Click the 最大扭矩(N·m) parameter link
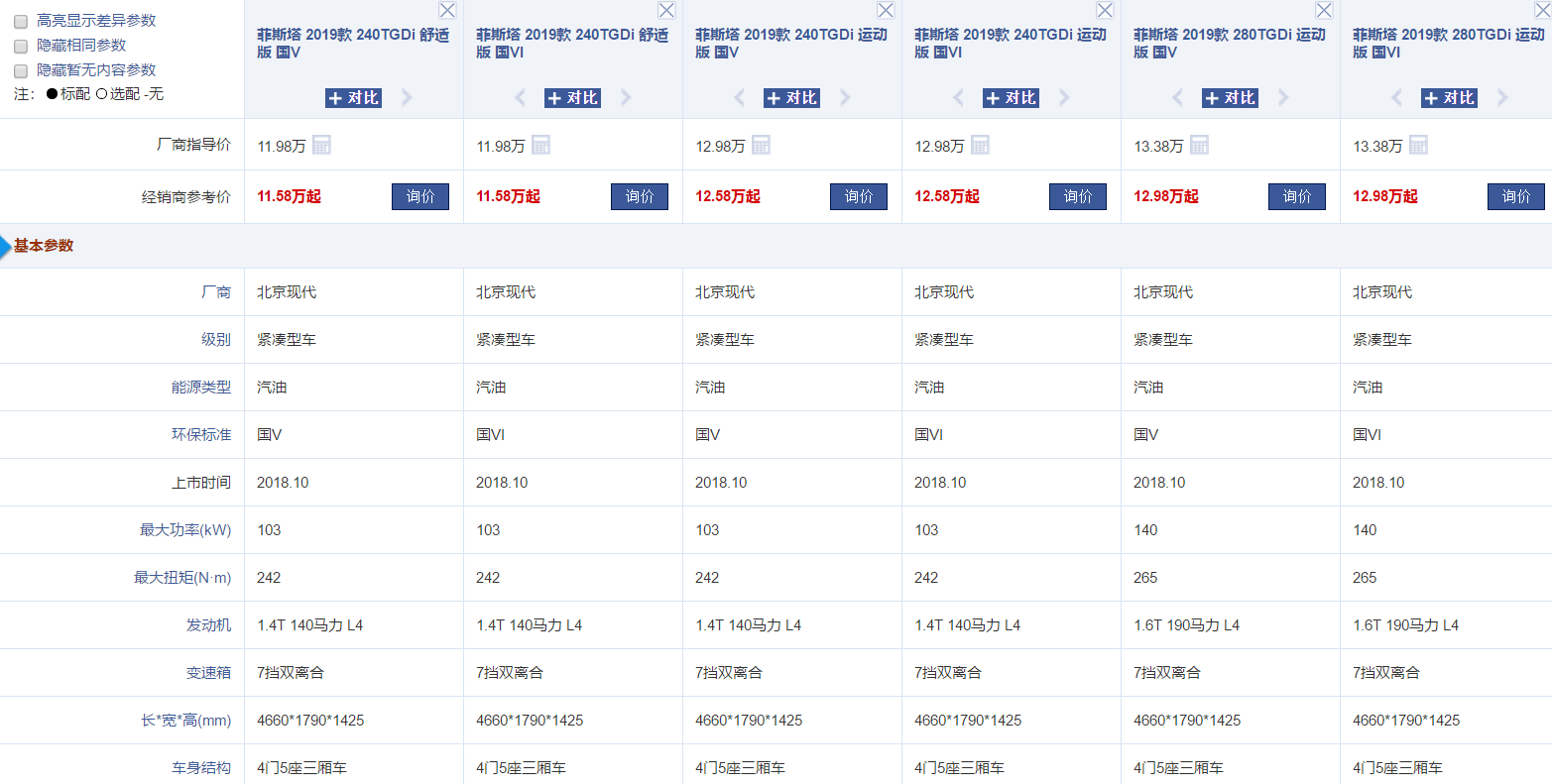This screenshot has width=1552, height=784. 182,577
